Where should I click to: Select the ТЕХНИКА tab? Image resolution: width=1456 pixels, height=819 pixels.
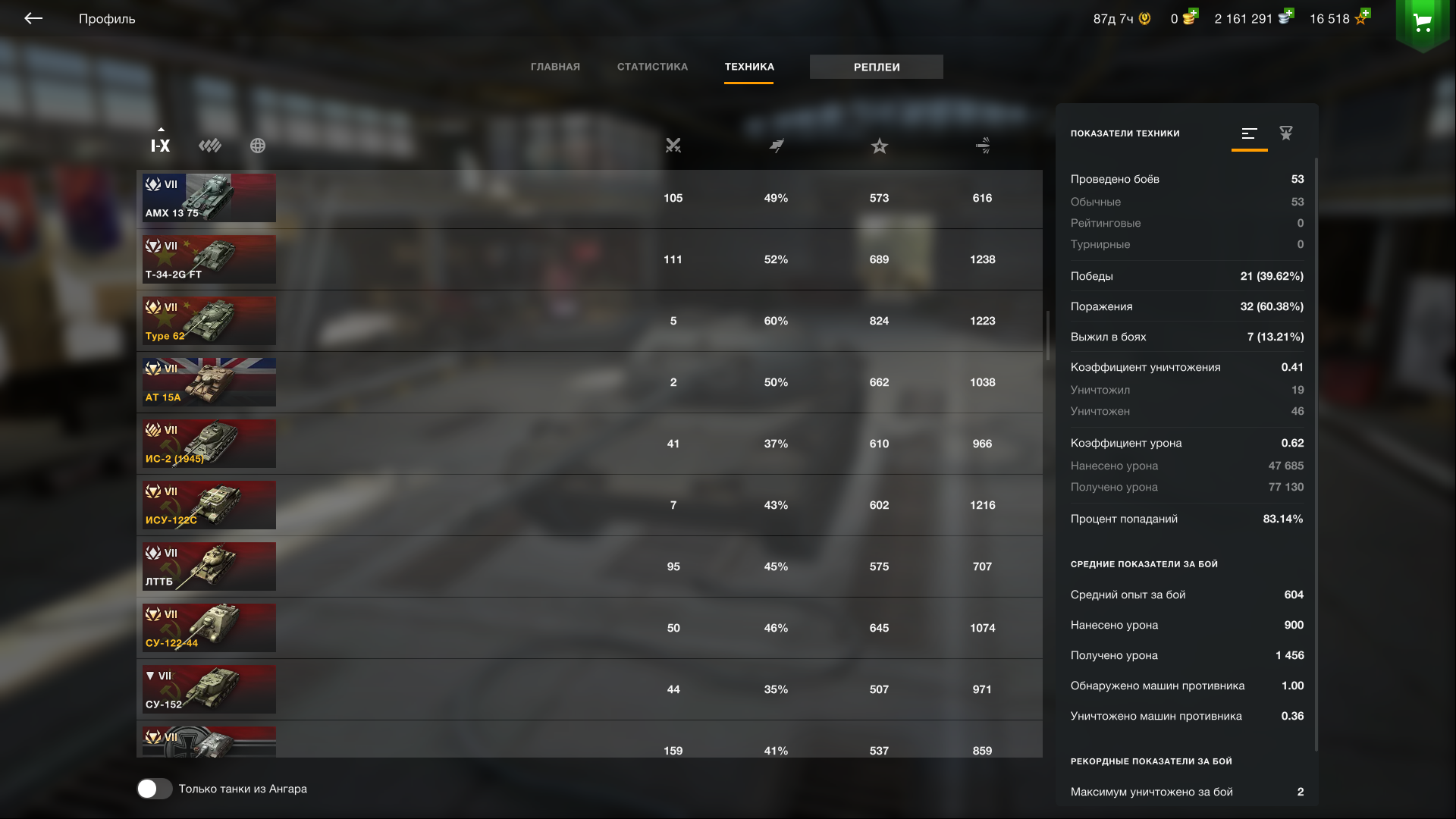[749, 67]
